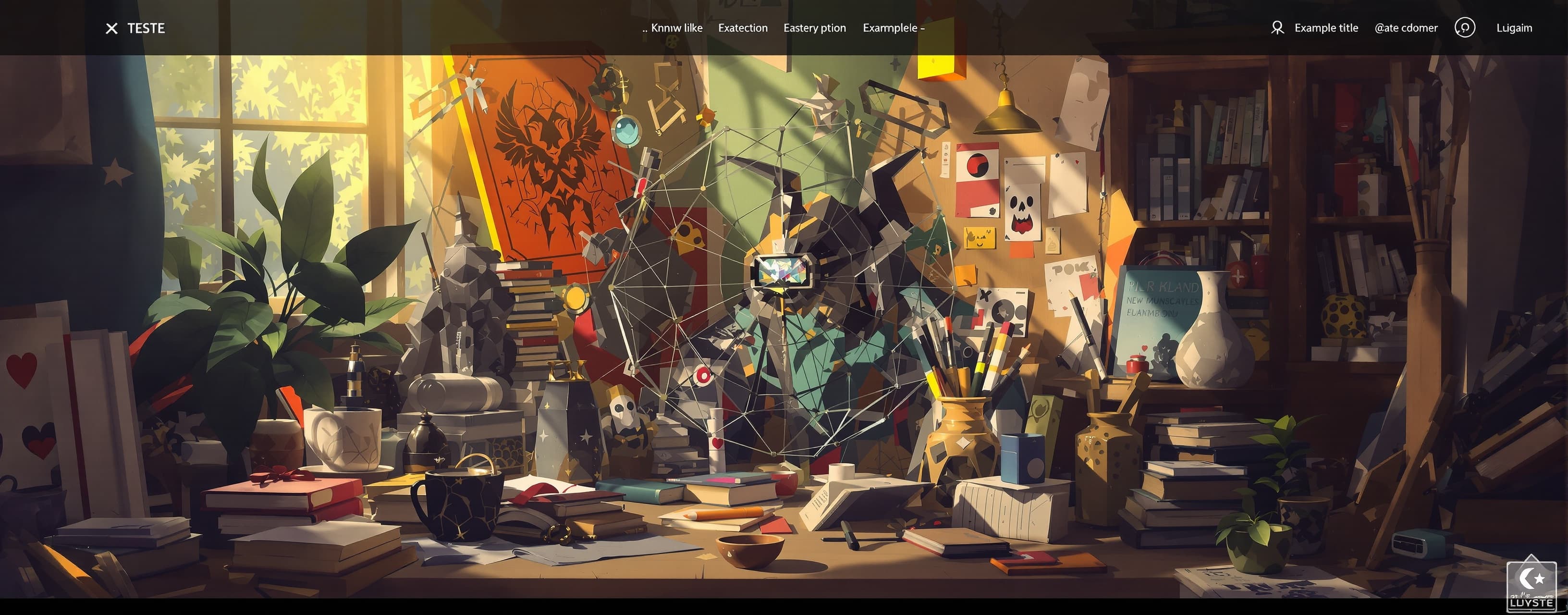
Task: Open the TESTE site logo link
Action: (146, 28)
